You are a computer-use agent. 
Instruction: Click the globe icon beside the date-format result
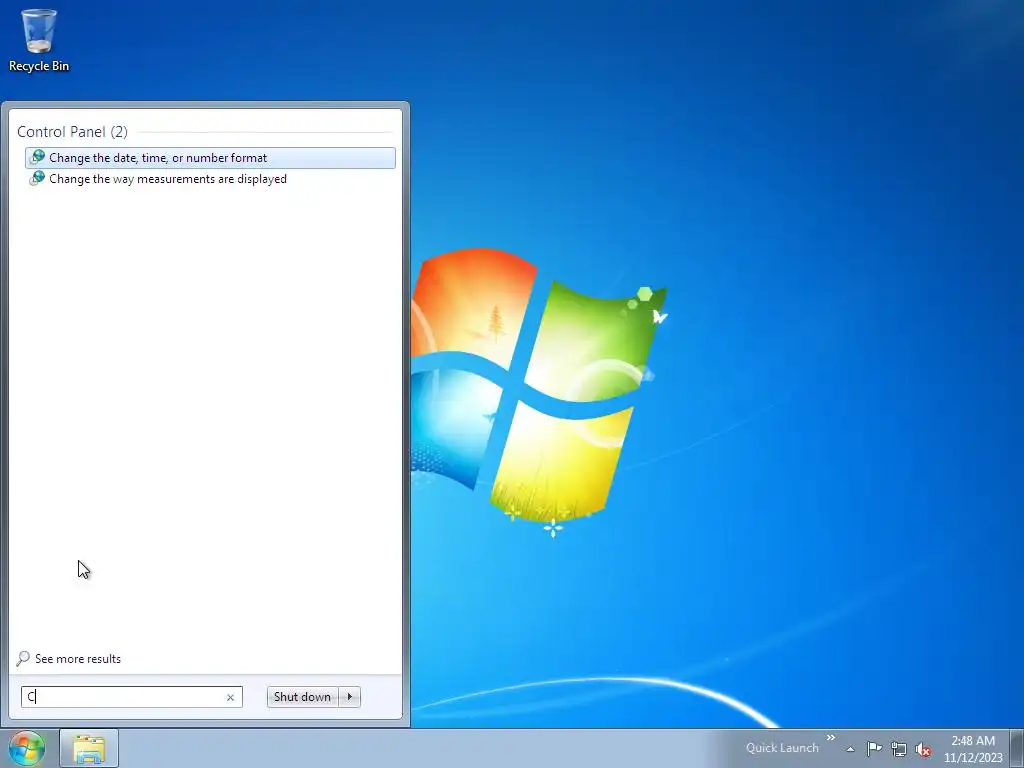(x=38, y=157)
